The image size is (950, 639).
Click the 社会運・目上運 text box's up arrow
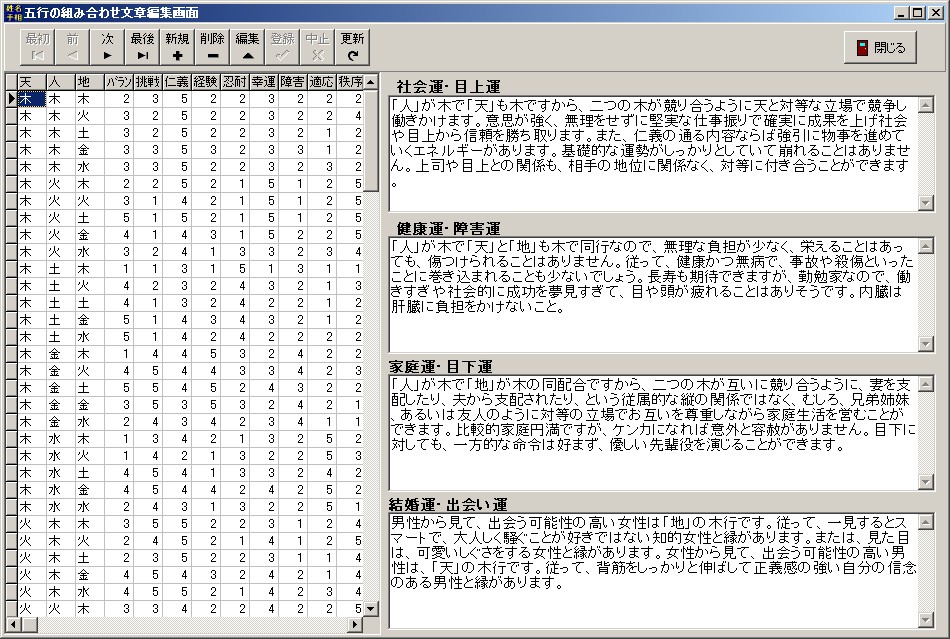click(x=925, y=105)
